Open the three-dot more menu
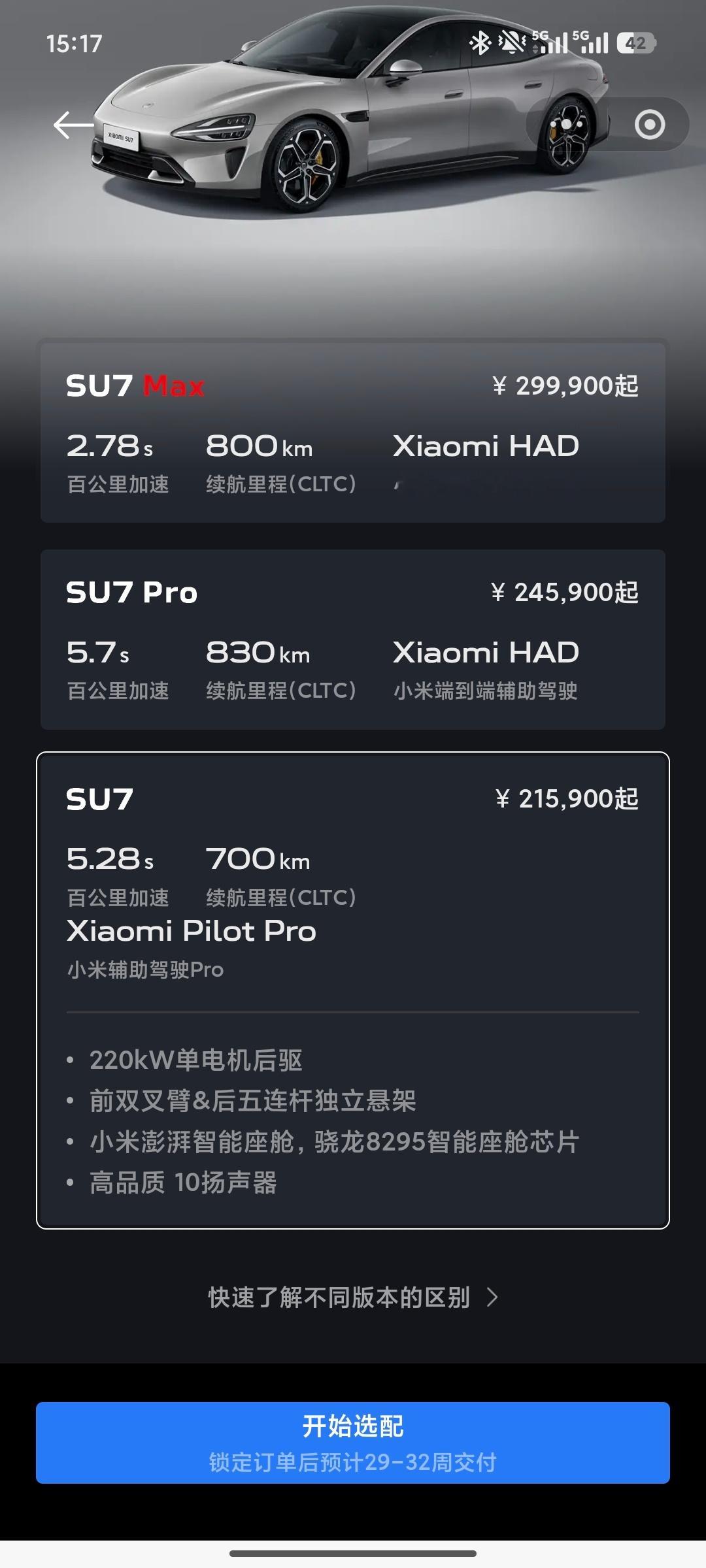 (566, 124)
